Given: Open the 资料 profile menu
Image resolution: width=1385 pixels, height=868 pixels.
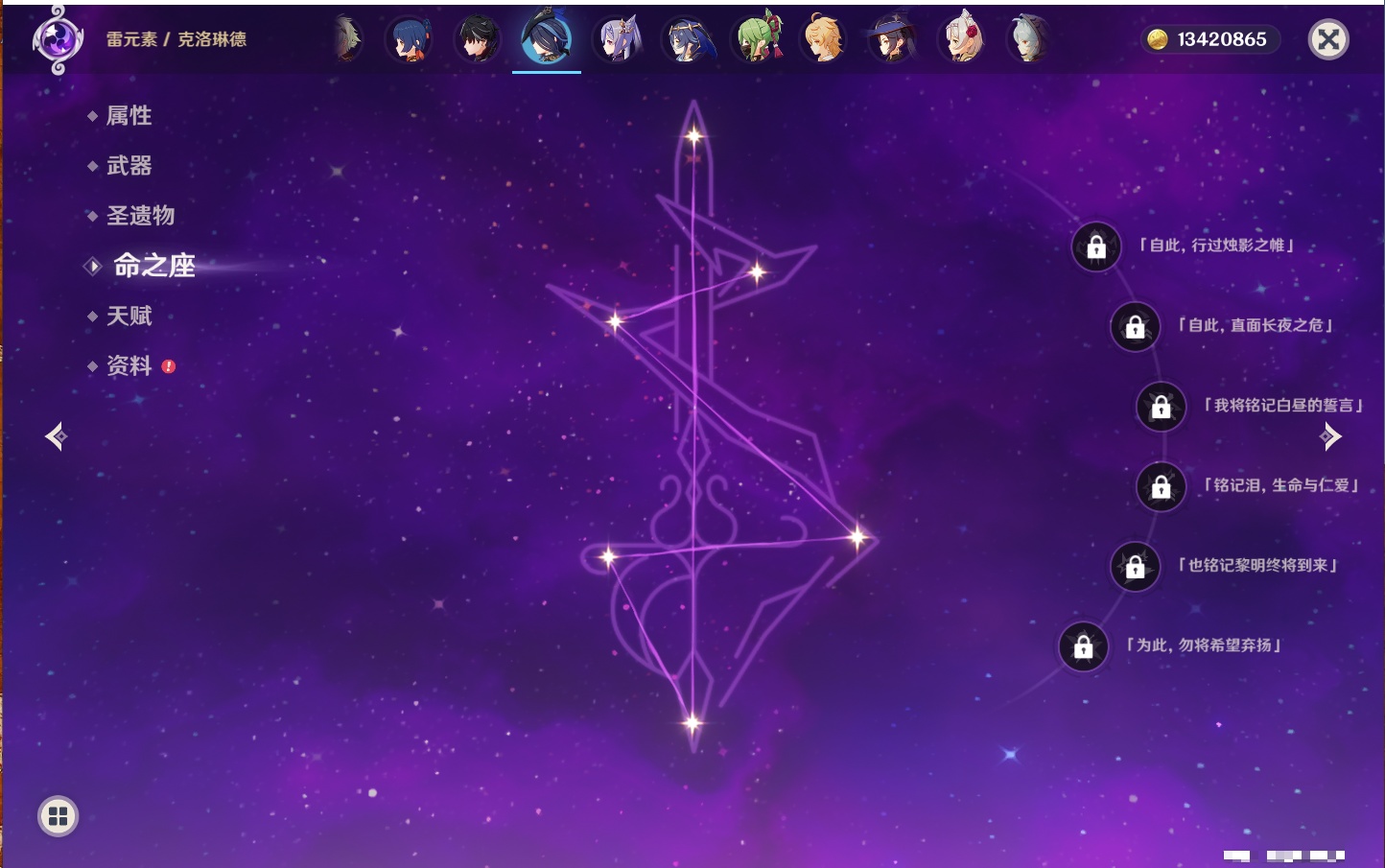Looking at the screenshot, I should tap(129, 365).
